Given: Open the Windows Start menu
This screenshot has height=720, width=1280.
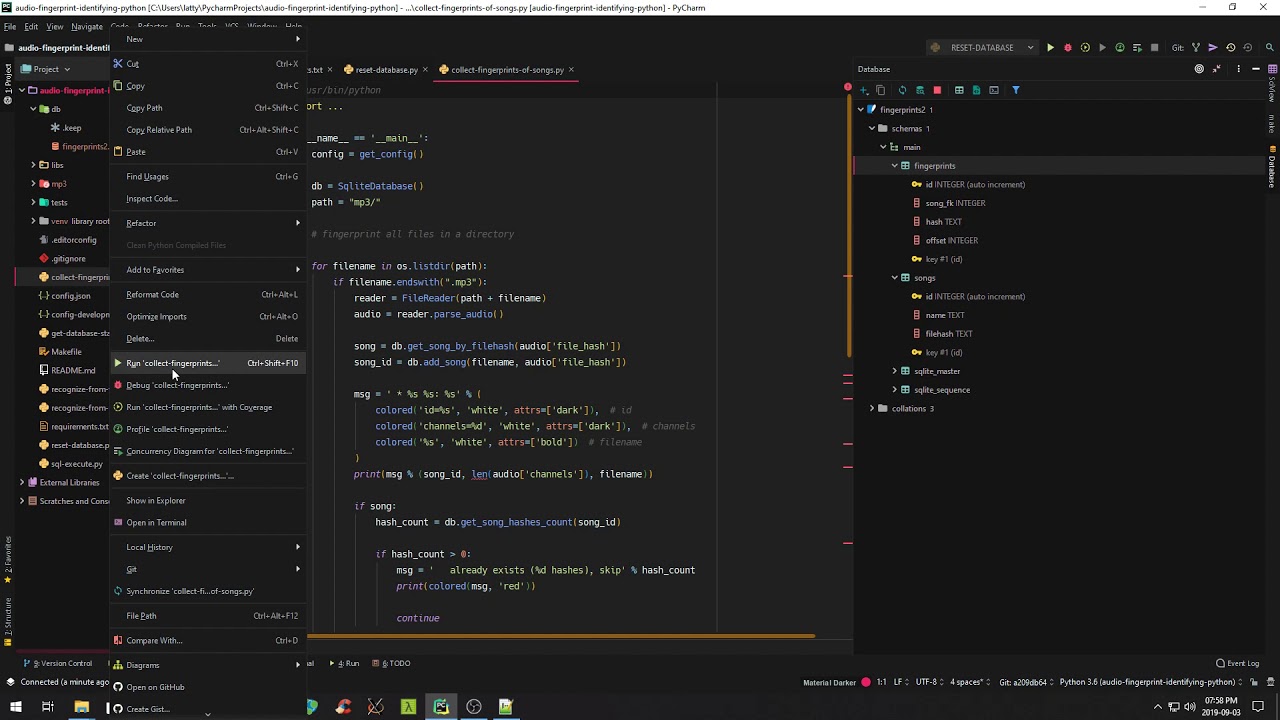Looking at the screenshot, I should pyautogui.click(x=15, y=707).
